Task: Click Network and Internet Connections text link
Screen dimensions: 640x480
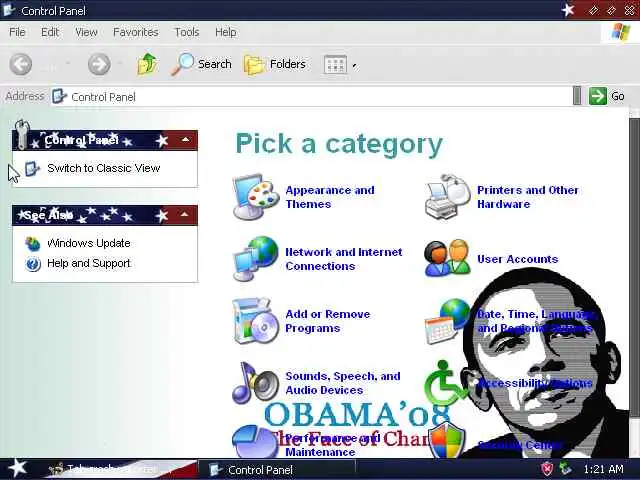Action: pyautogui.click(x=344, y=259)
